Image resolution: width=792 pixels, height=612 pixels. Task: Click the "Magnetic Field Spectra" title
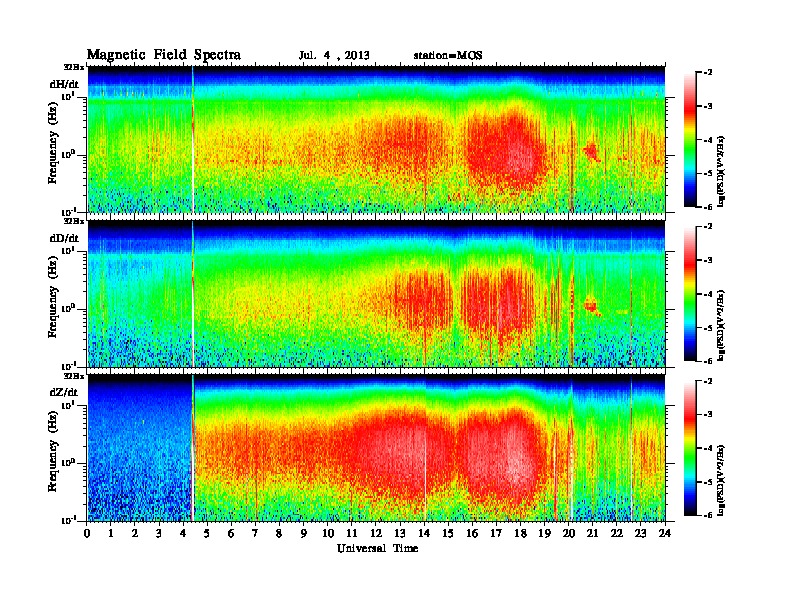(x=164, y=55)
